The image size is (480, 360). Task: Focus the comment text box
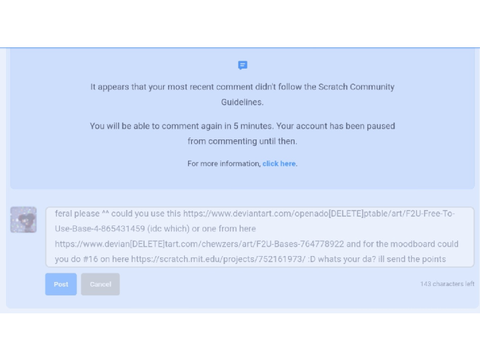260,237
